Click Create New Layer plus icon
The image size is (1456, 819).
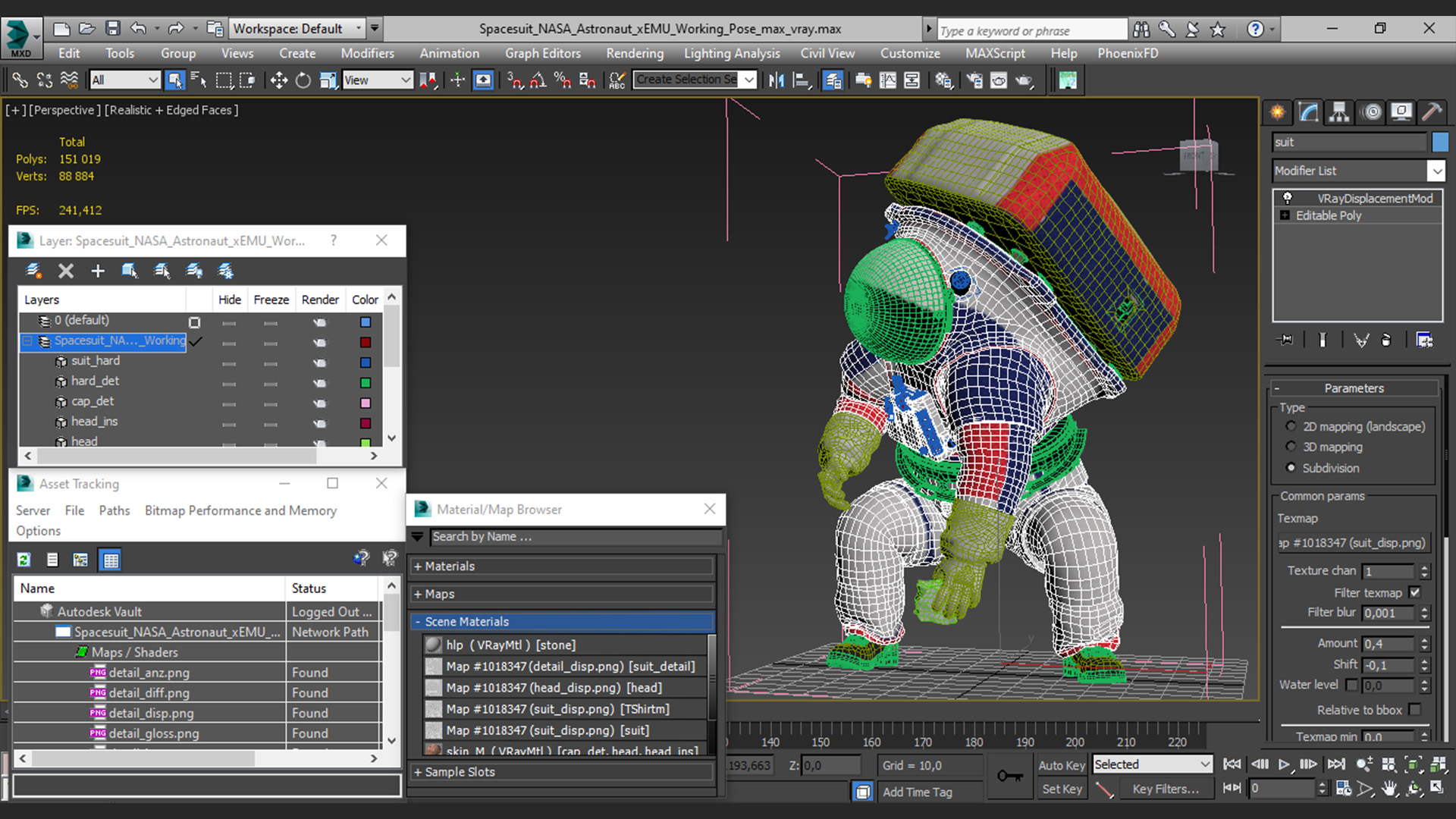click(98, 271)
